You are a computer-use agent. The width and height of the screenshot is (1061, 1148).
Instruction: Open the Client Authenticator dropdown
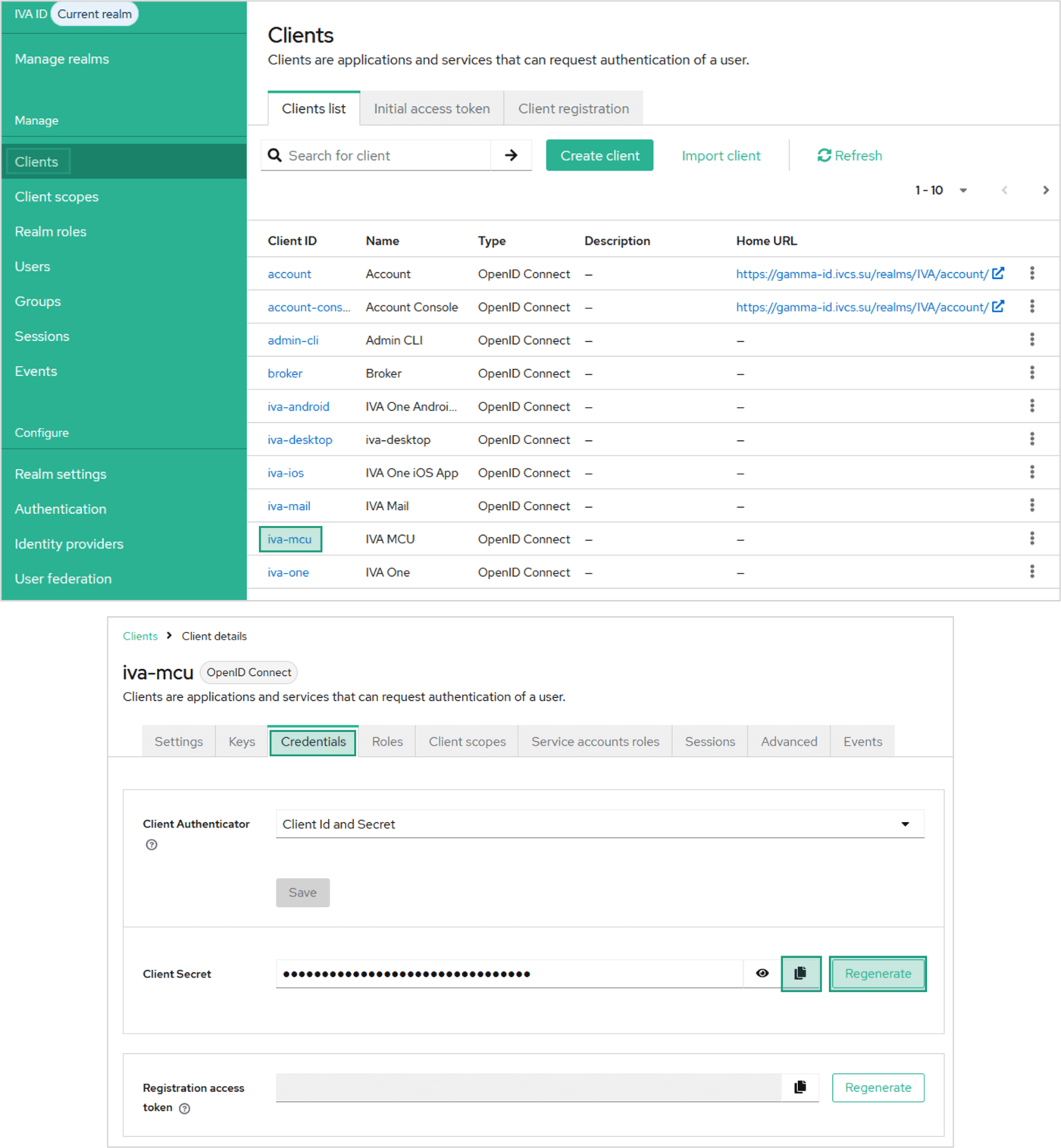click(x=599, y=824)
